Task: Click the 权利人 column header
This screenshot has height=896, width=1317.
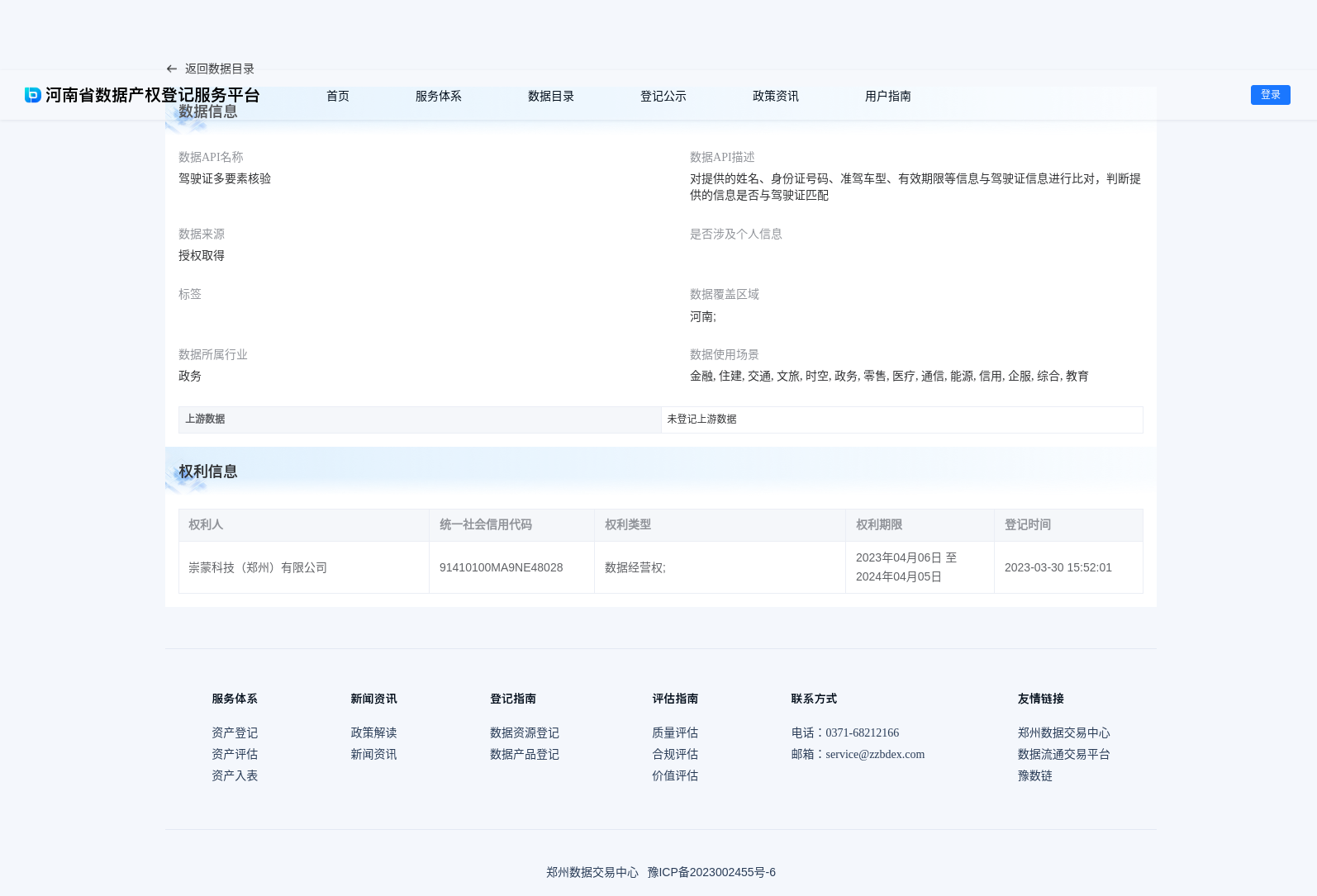Action: pos(304,525)
